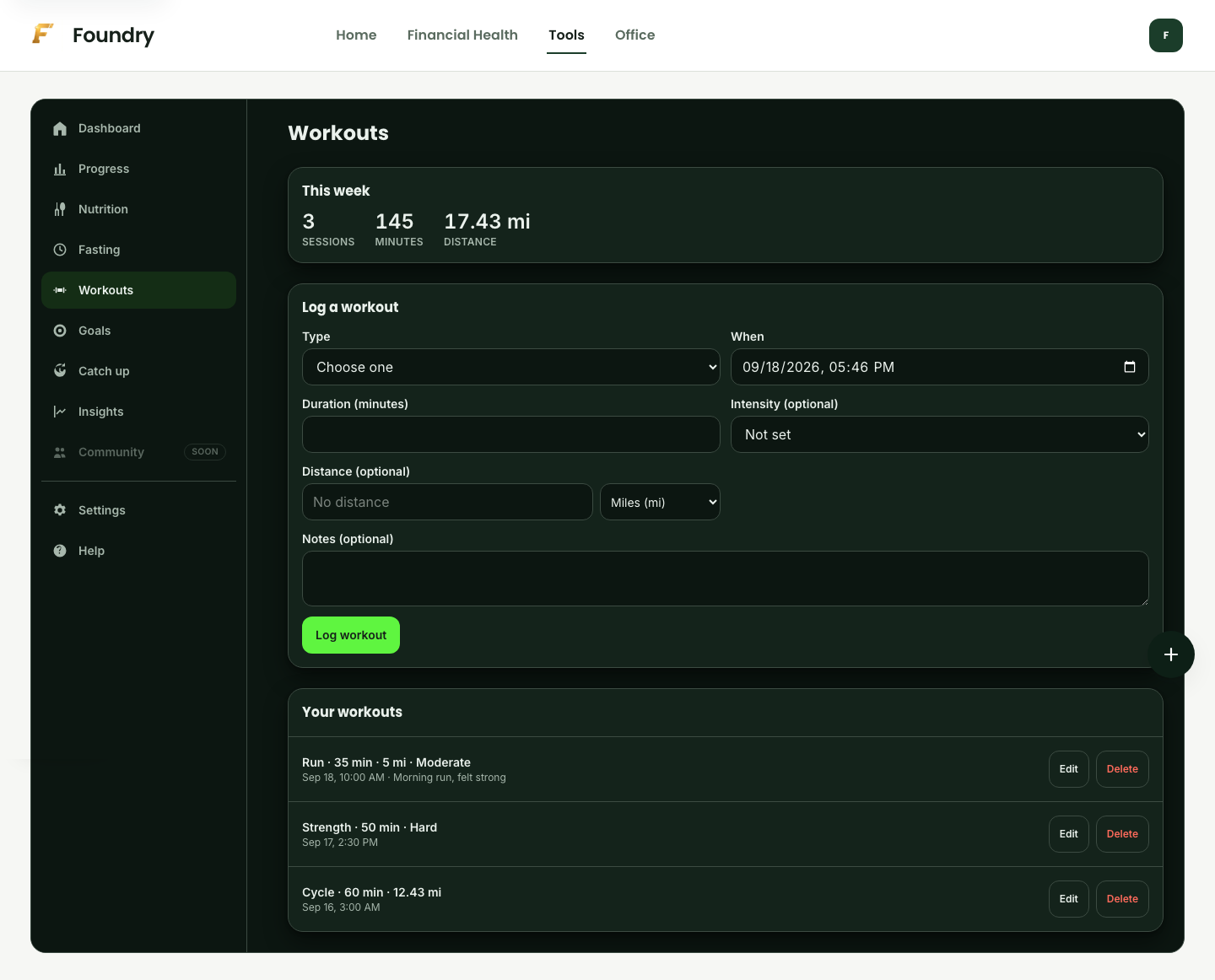Edit the Cycle 60 min workout
Viewport: 1215px width, 980px height.
[x=1069, y=899]
